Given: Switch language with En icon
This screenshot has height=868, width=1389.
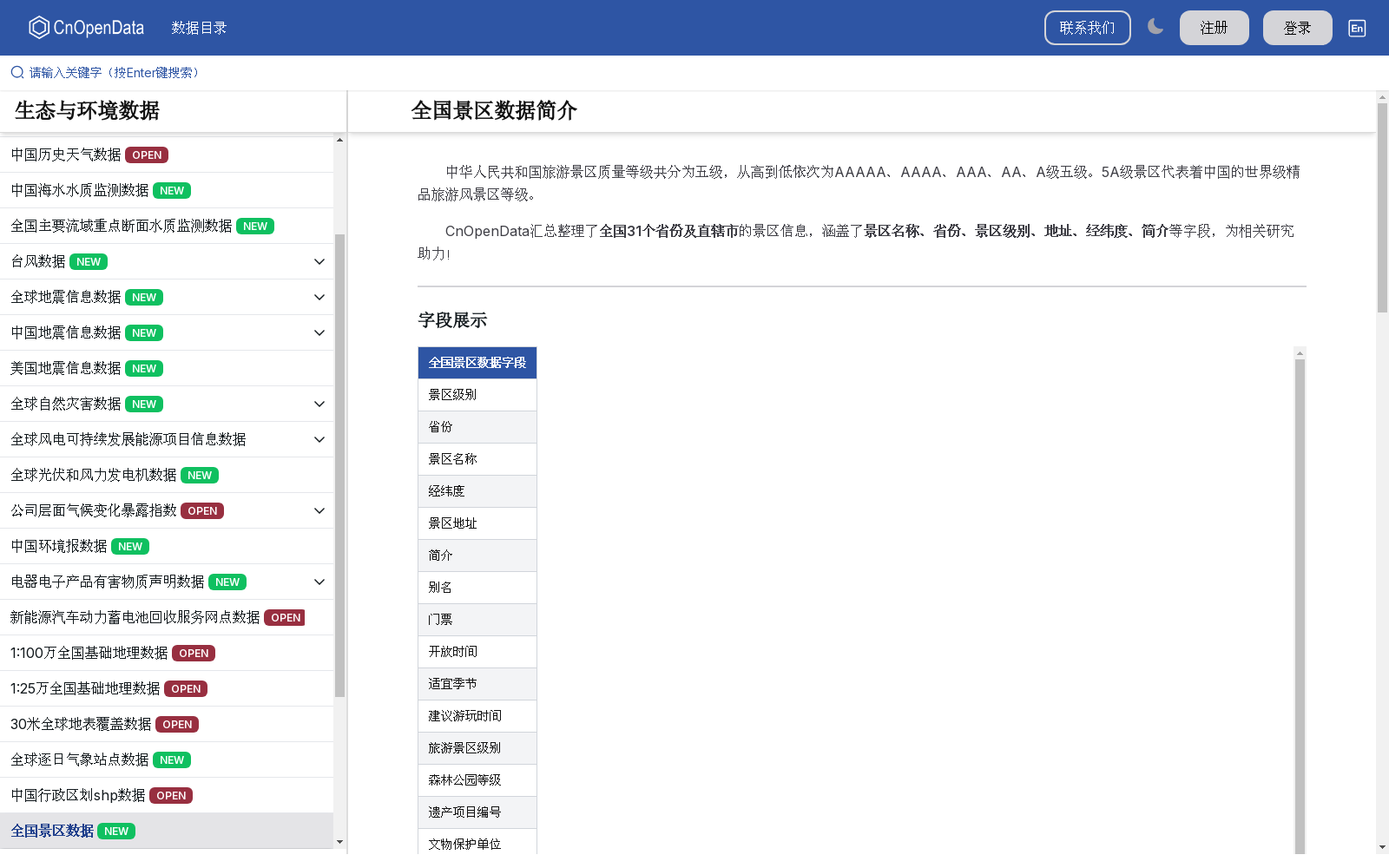Looking at the screenshot, I should (1357, 28).
